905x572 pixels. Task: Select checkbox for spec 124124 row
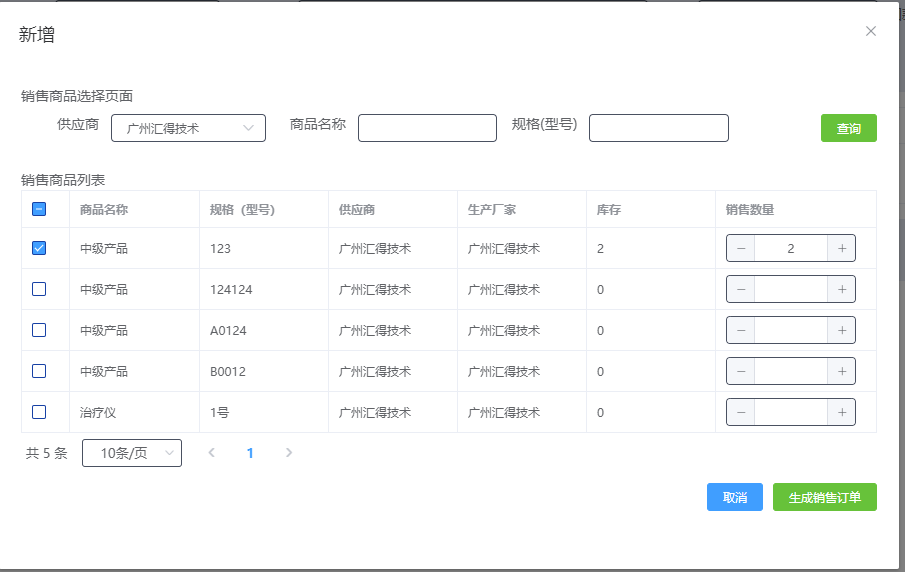pyautogui.click(x=39, y=289)
